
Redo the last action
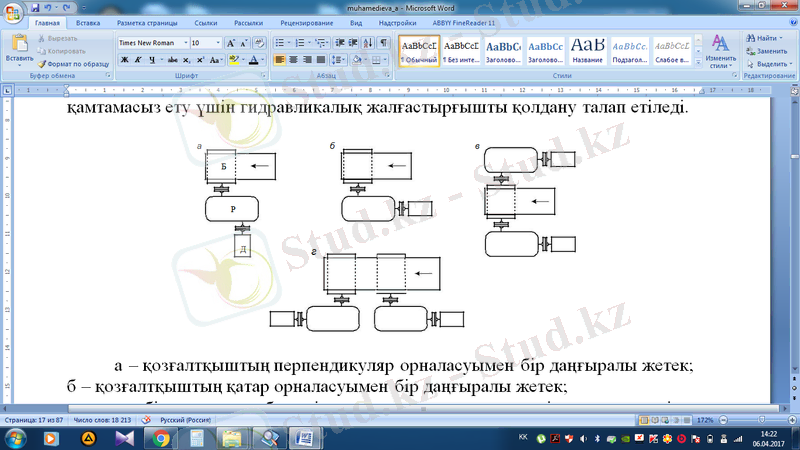click(x=66, y=8)
